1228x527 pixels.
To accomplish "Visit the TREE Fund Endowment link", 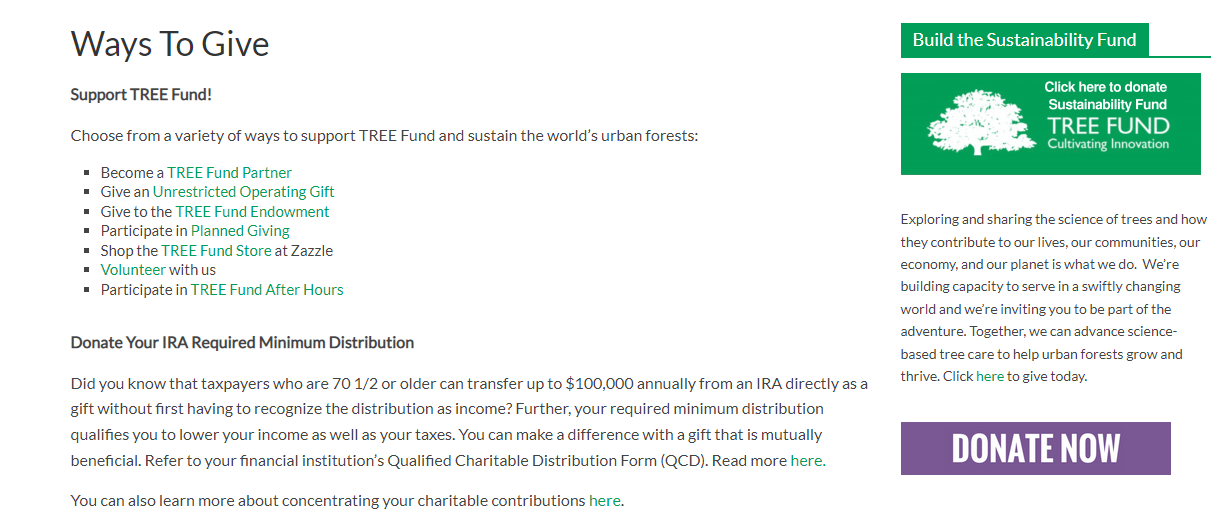I will [x=252, y=211].
